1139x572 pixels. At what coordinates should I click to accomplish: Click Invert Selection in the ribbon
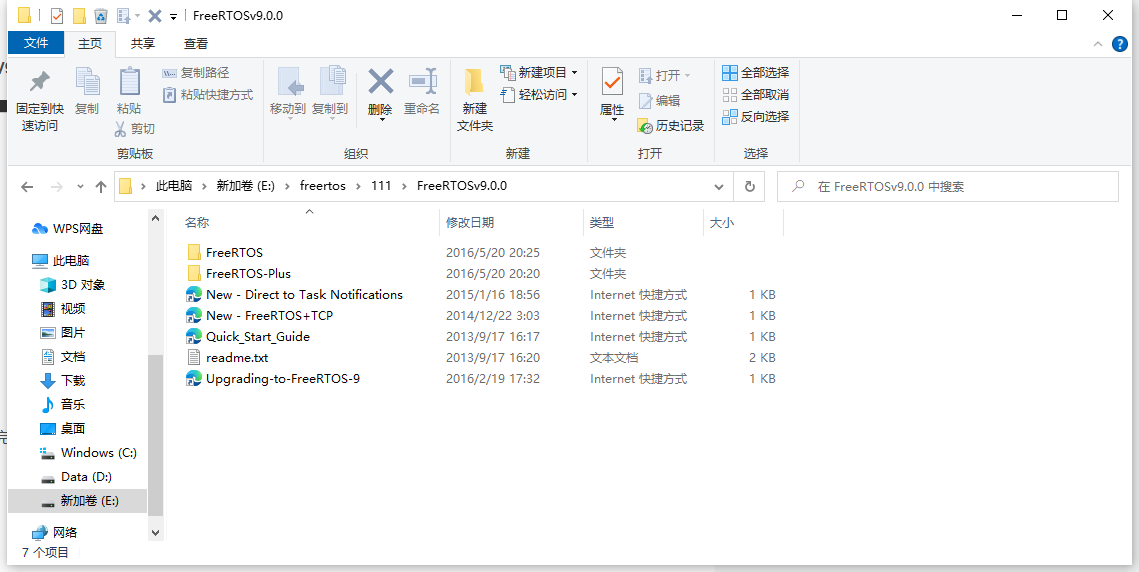tap(755, 116)
